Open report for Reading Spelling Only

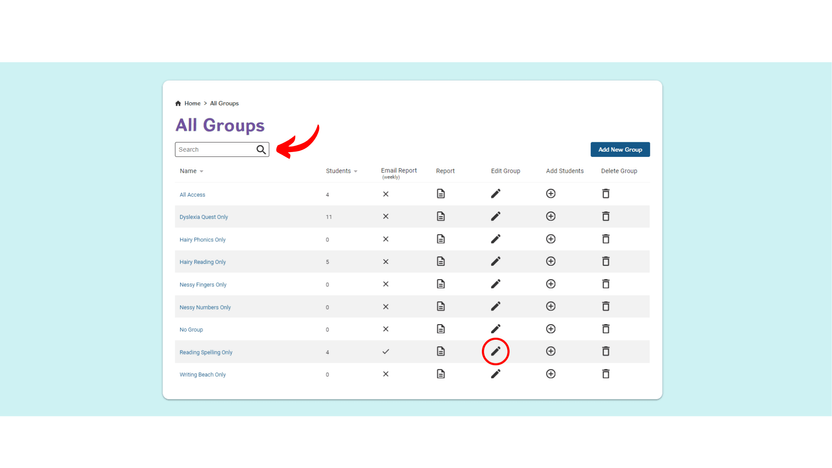pos(441,351)
